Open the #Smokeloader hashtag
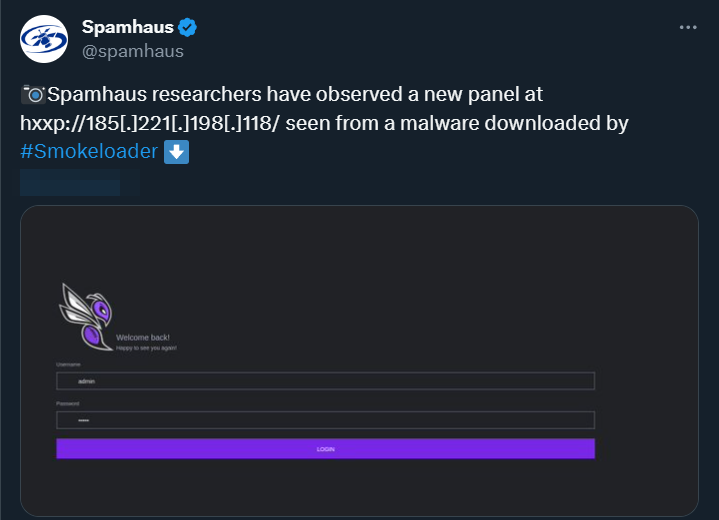This screenshot has height=520, width=719. tap(88, 153)
